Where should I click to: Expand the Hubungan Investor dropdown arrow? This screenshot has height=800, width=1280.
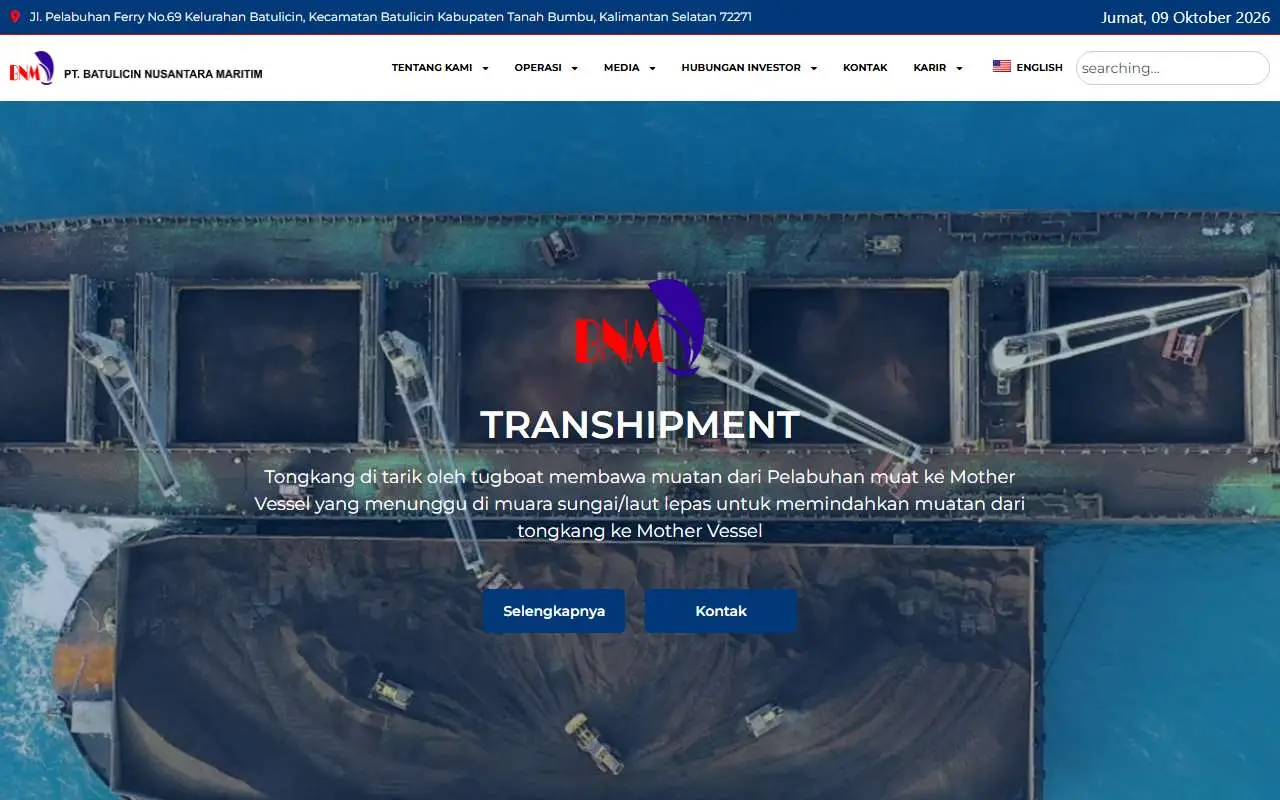pyautogui.click(x=813, y=68)
